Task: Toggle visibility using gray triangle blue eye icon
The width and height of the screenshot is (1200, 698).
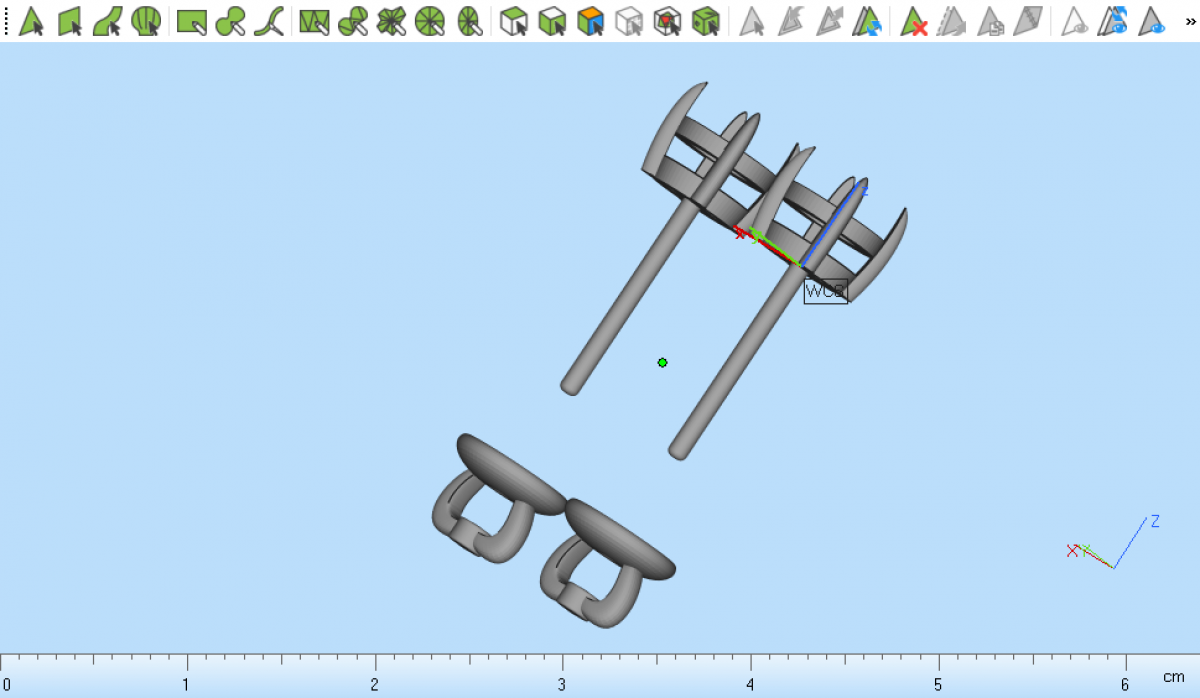Action: click(1153, 21)
